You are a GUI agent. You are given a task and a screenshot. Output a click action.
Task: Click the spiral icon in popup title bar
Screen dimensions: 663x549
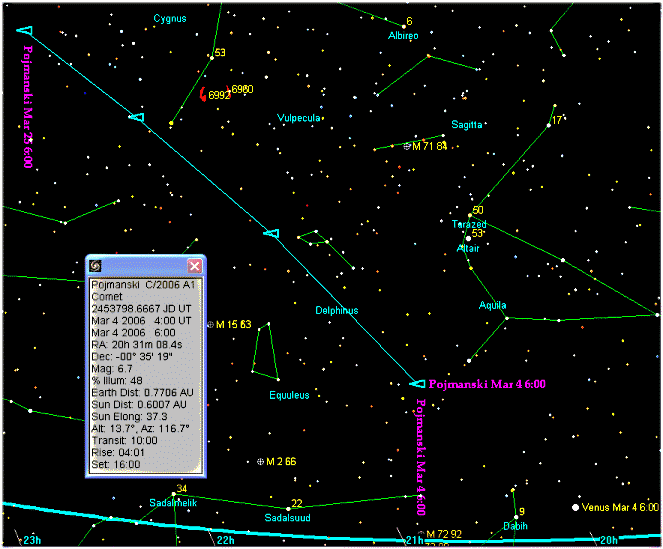tap(95, 266)
